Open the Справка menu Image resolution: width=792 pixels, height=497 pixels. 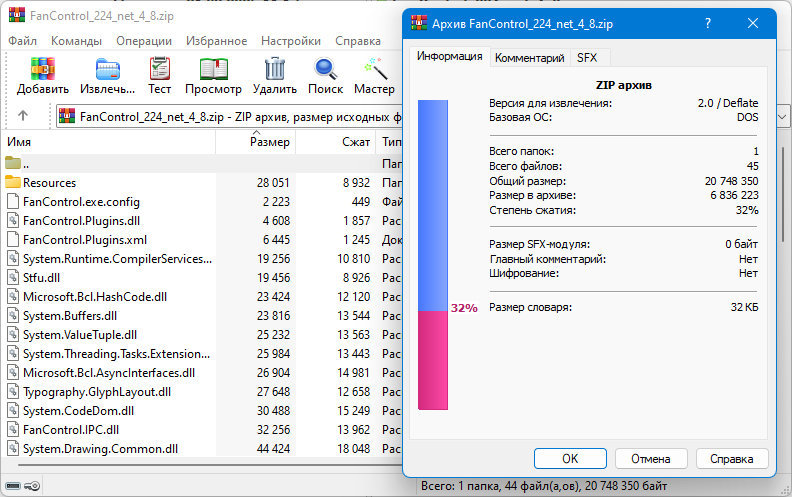tap(358, 41)
